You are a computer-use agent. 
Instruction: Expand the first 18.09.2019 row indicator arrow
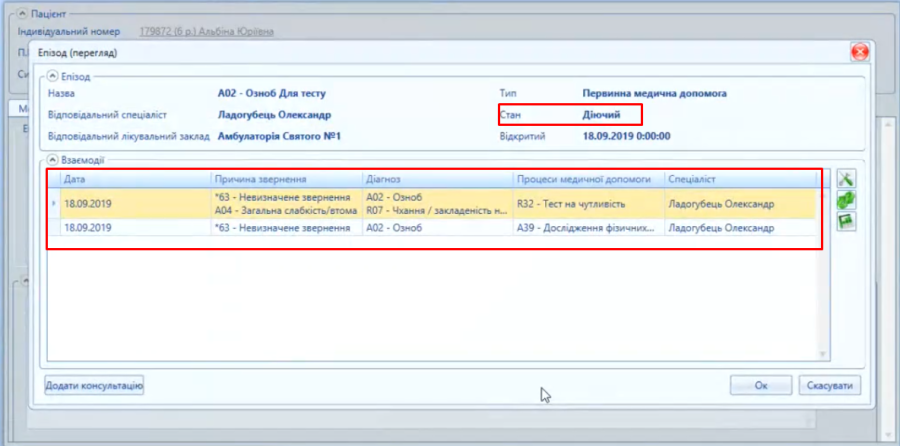click(54, 203)
